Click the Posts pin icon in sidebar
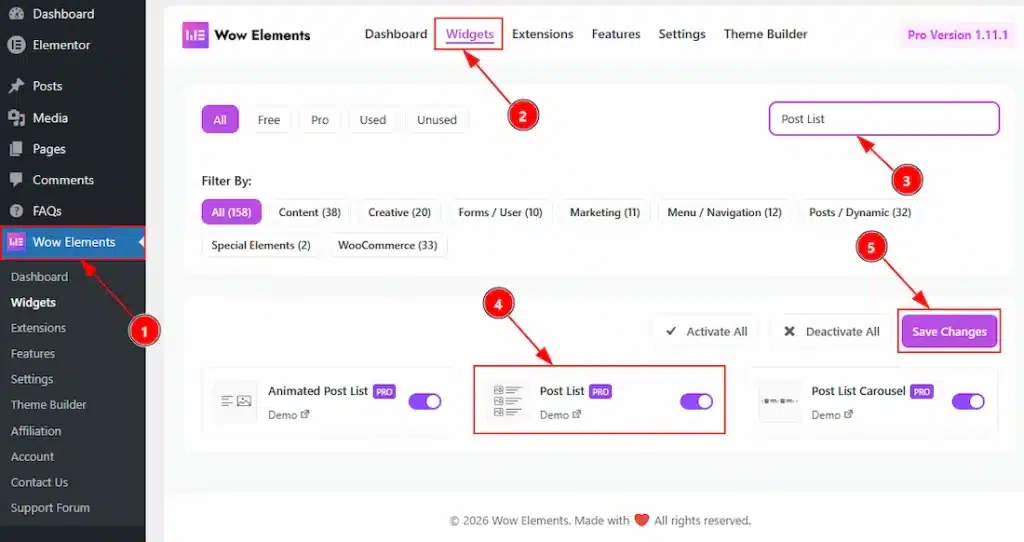This screenshot has width=1024, height=542. 16,86
